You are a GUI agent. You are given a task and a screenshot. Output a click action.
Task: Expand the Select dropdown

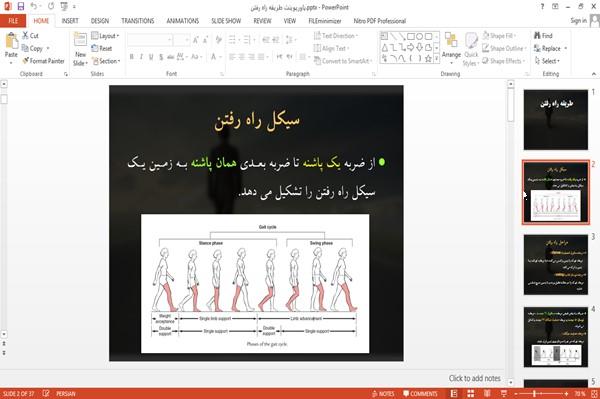[547, 61]
